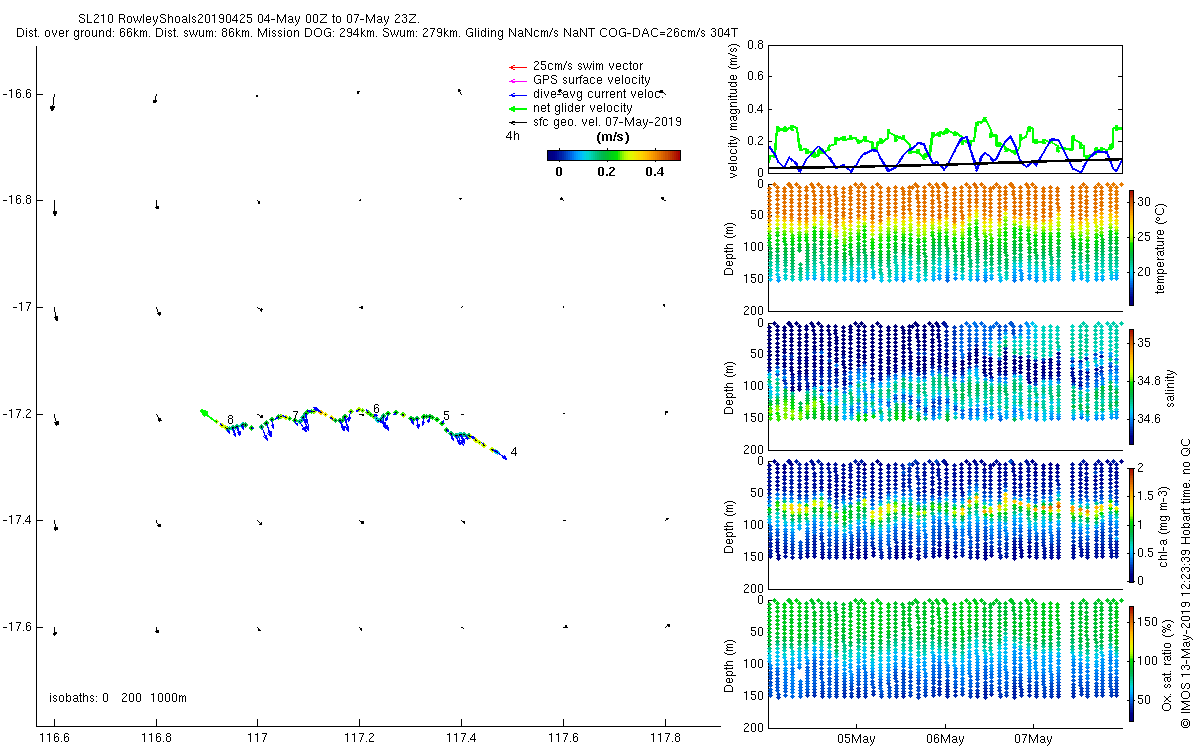This screenshot has width=1200, height=750.
Task: Click map longitude tick '116.8'
Action: click(x=156, y=738)
